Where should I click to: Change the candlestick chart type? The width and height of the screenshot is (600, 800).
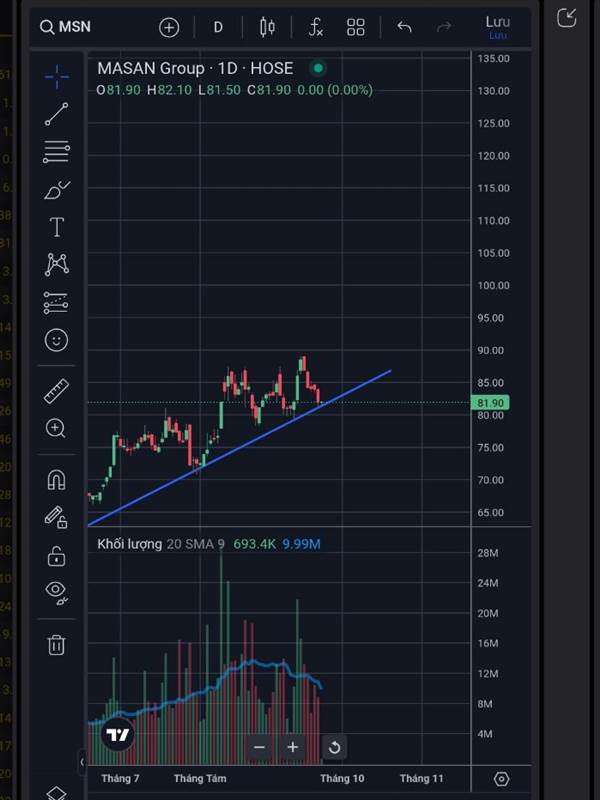pos(267,27)
